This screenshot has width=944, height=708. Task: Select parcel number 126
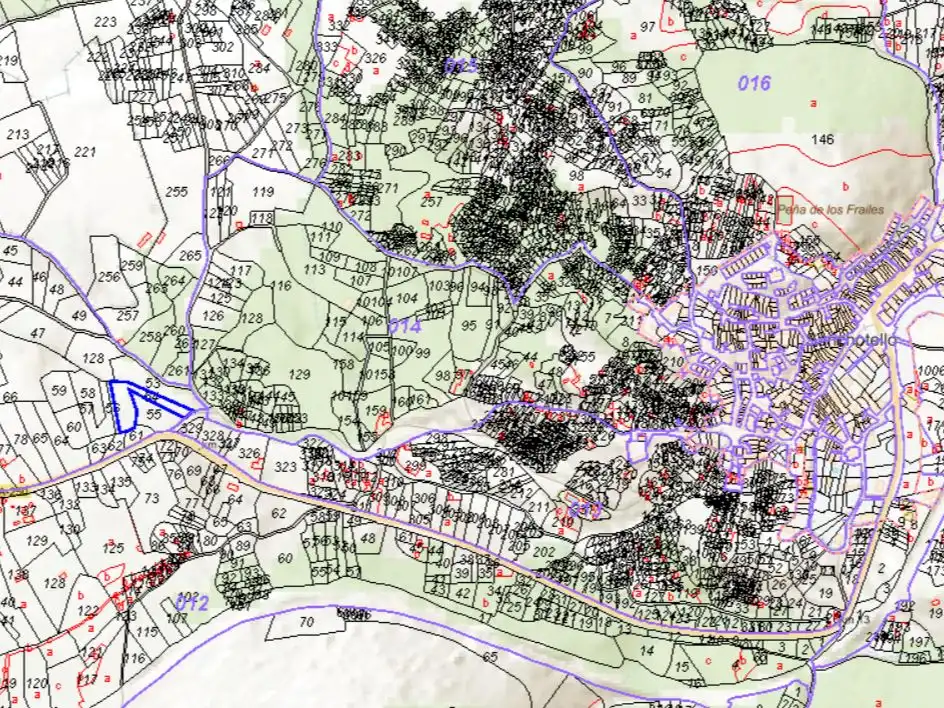pos(213,315)
